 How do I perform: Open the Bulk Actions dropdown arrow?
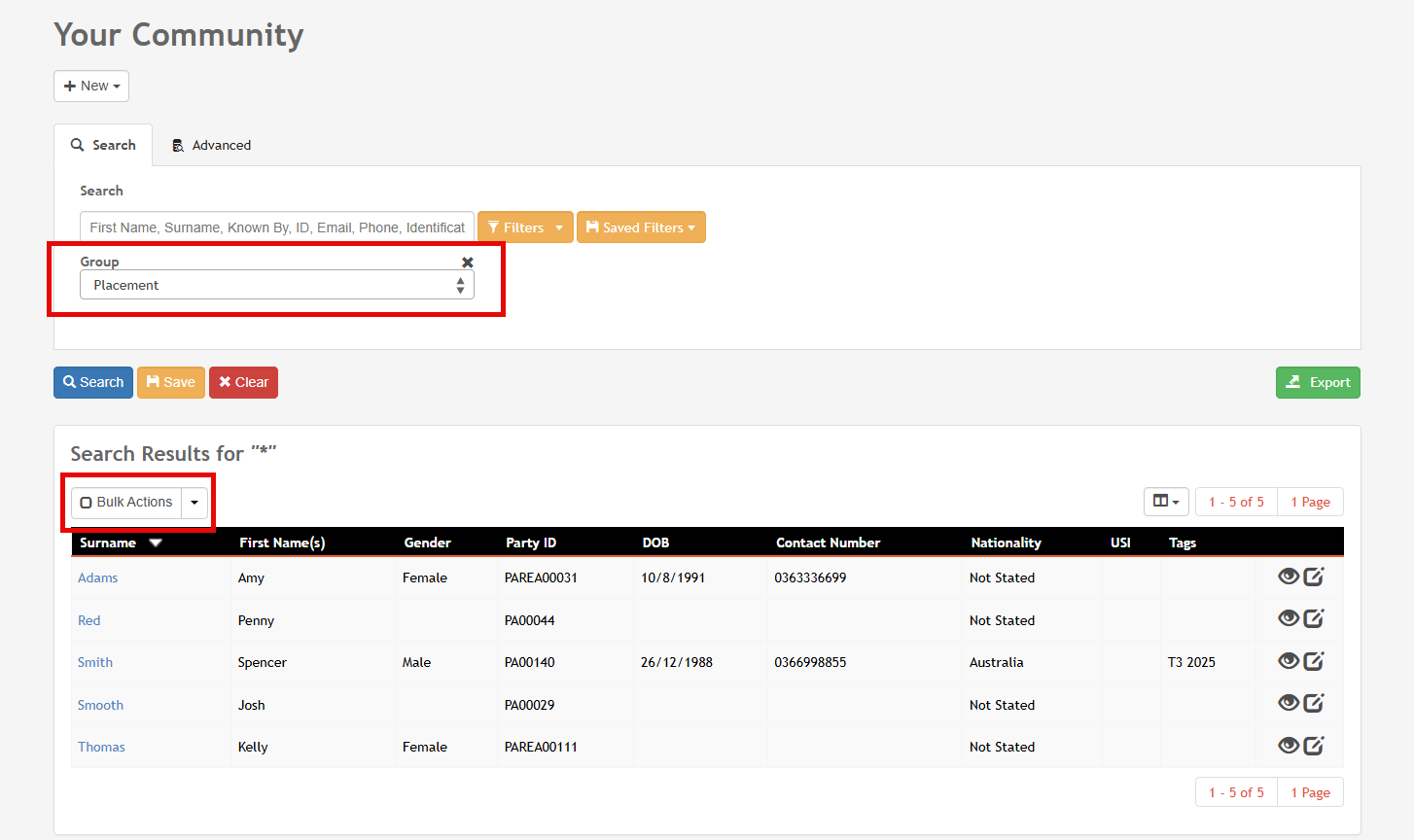click(194, 503)
